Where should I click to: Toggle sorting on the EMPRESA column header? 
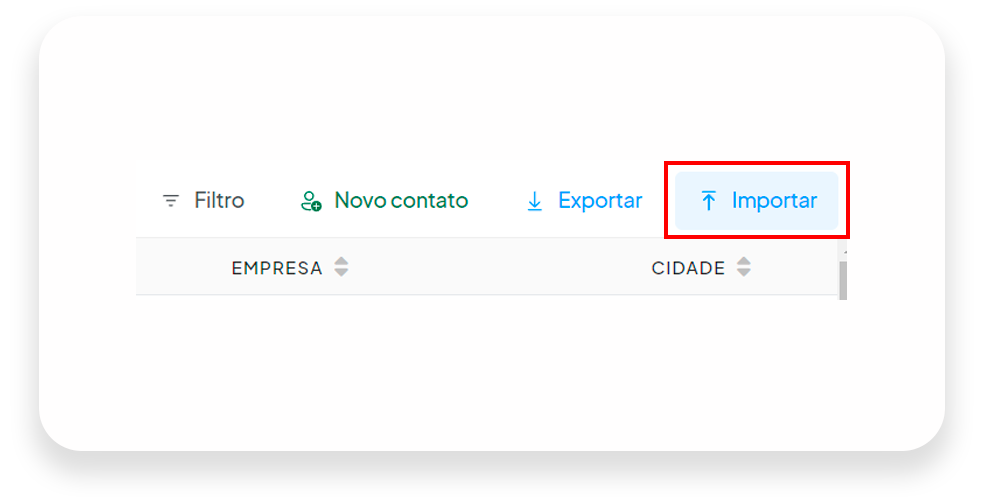277,268
